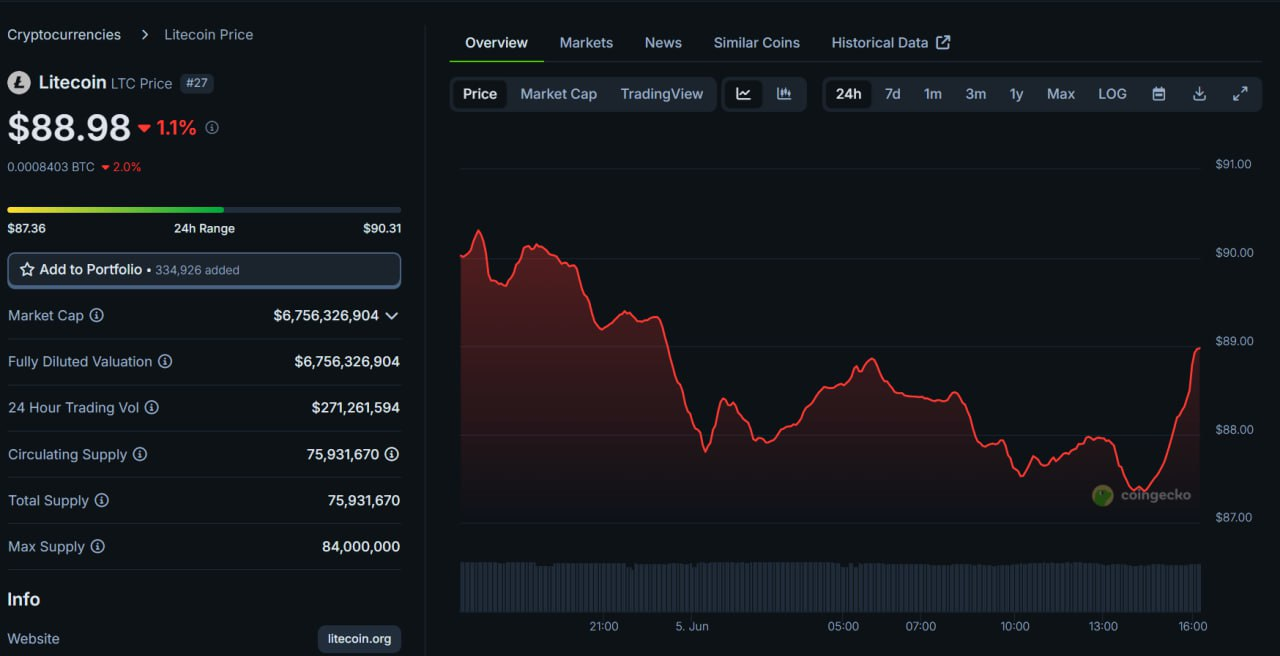Click the 07:00 time axis label
This screenshot has height=656, width=1280.
click(x=921, y=626)
